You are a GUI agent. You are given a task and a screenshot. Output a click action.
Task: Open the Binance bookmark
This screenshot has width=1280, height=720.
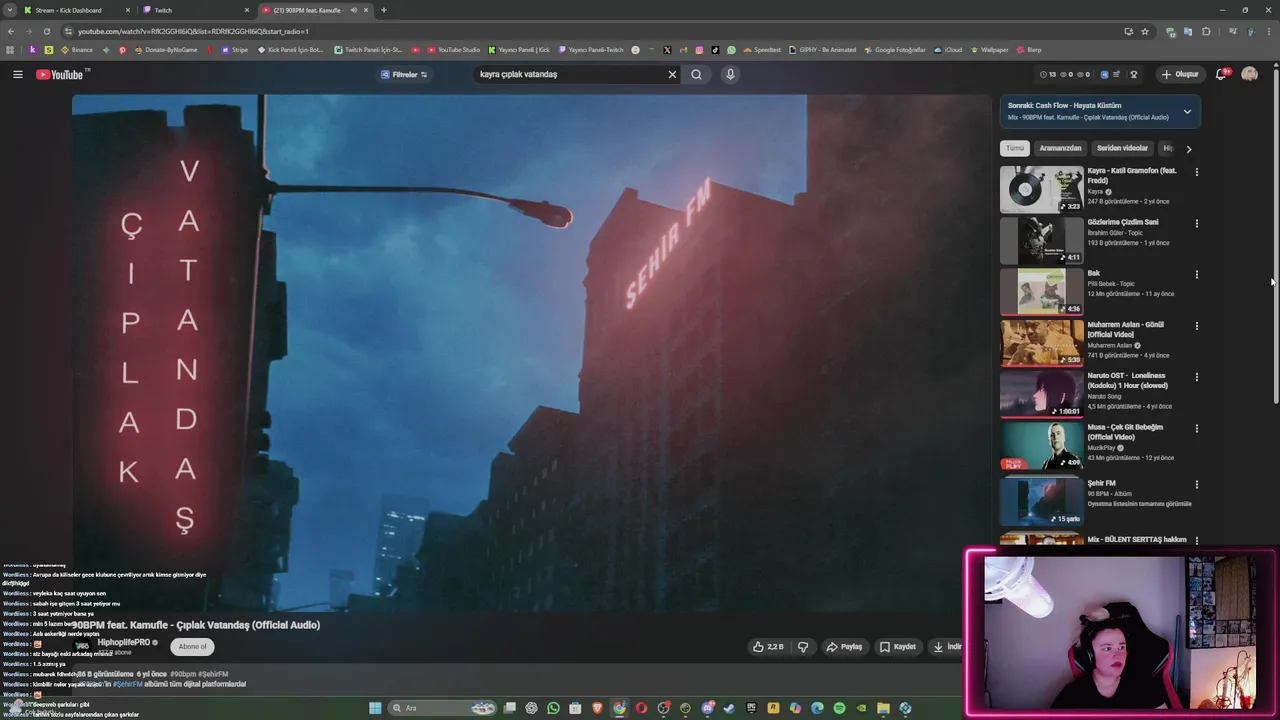76,50
